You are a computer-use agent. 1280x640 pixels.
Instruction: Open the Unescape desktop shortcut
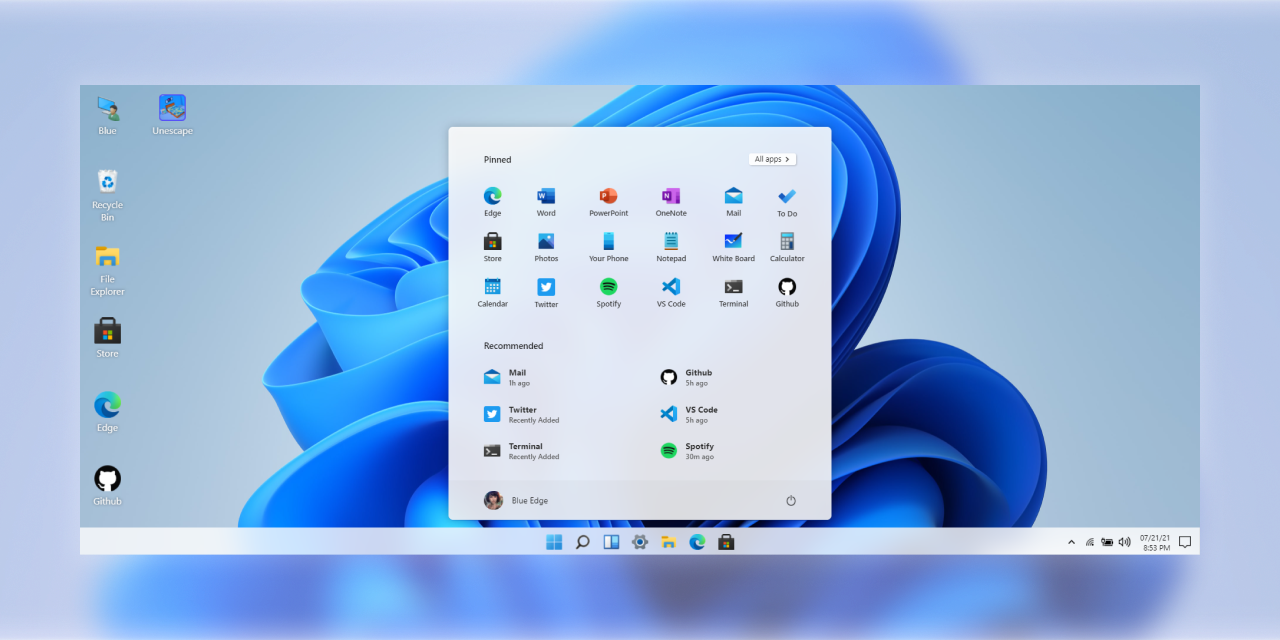tap(172, 108)
